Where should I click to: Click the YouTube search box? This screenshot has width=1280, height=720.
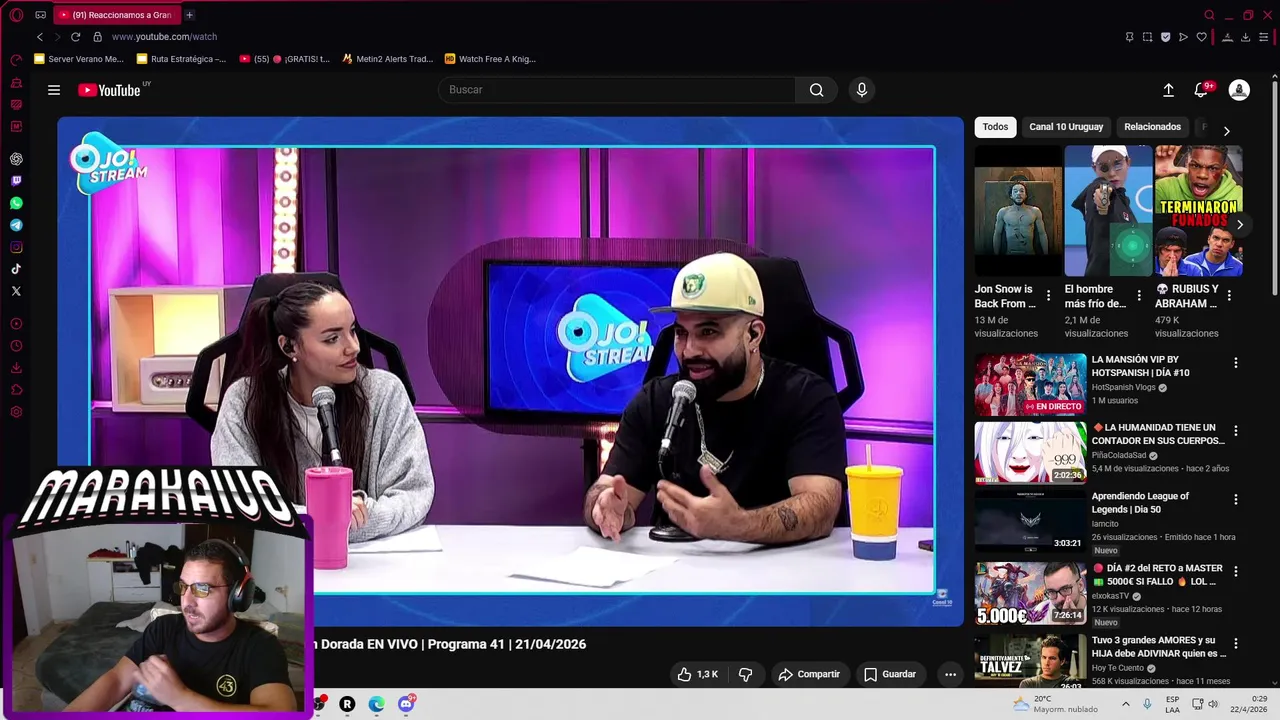tap(617, 90)
